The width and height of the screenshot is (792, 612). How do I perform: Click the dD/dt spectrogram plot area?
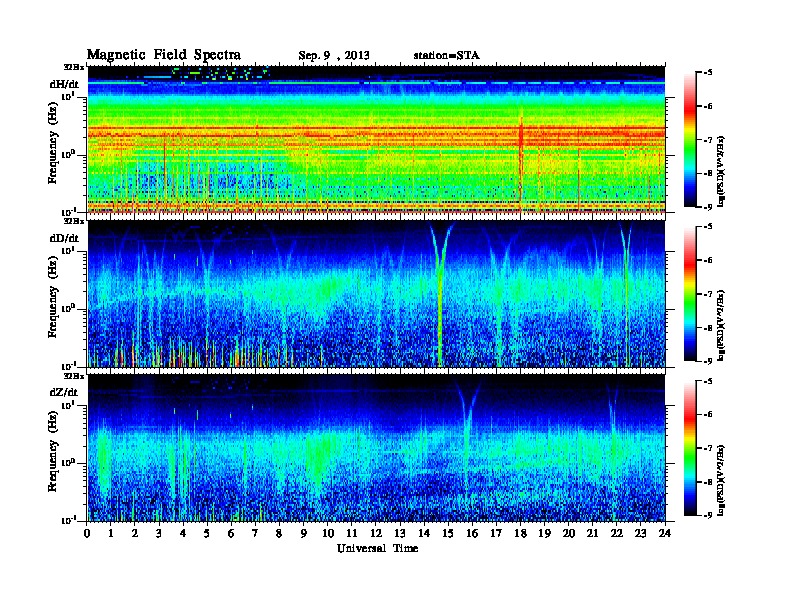coord(376,294)
